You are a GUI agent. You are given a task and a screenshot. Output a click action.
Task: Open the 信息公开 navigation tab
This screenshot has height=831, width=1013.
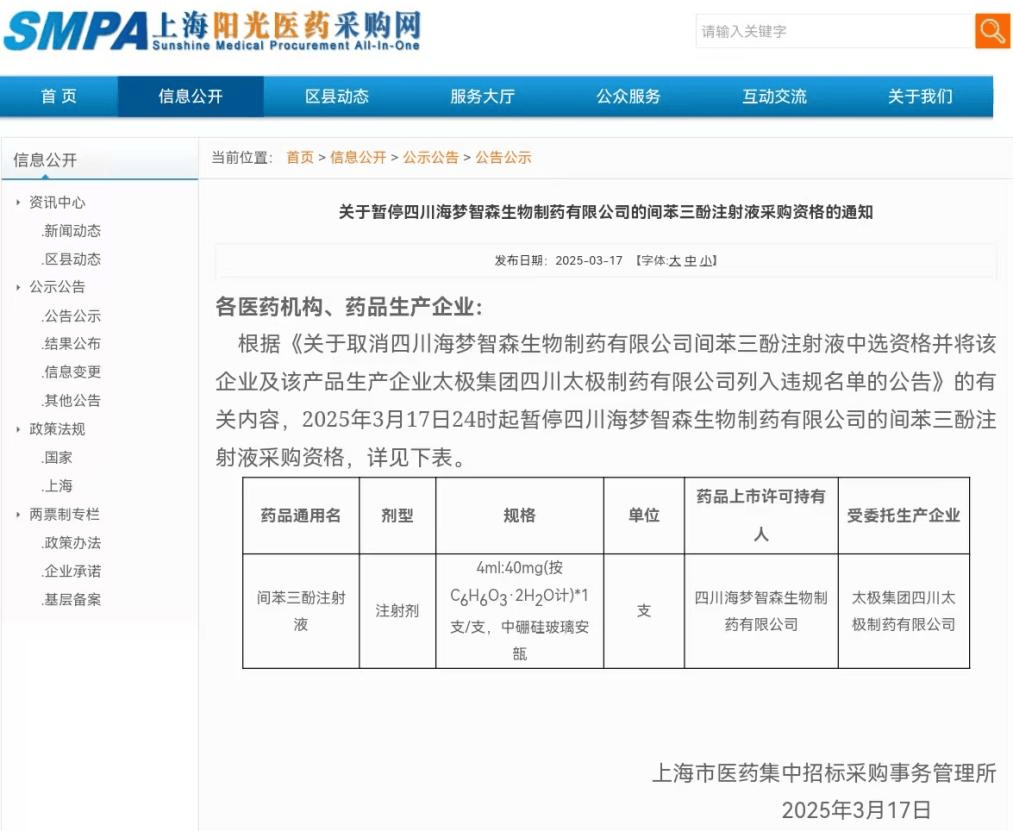click(191, 96)
